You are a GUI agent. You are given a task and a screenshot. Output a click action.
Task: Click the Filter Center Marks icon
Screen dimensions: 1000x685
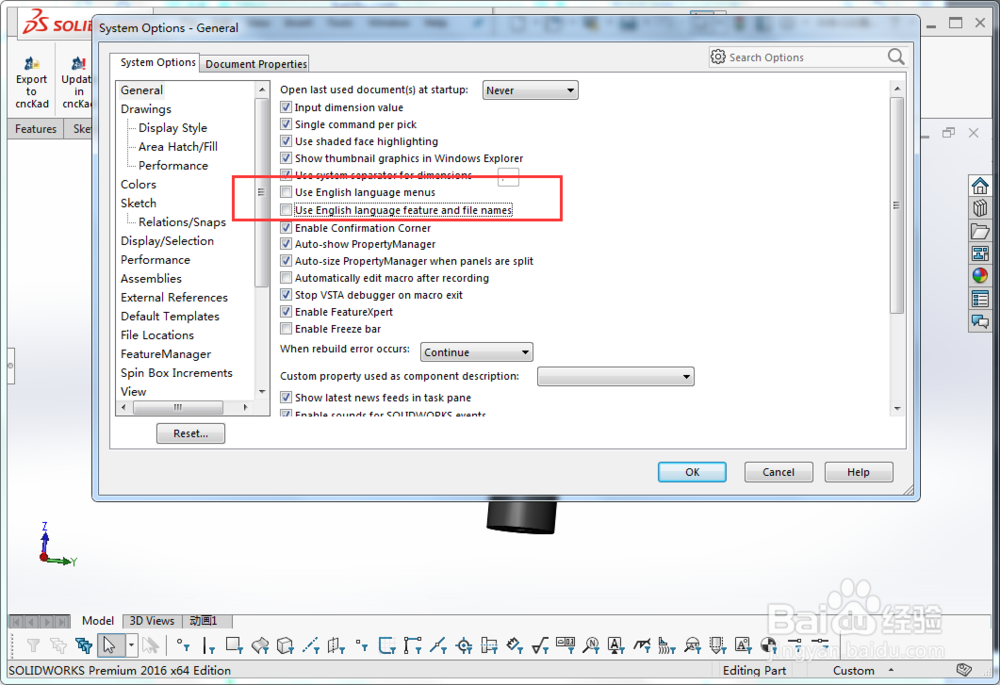tap(464, 646)
